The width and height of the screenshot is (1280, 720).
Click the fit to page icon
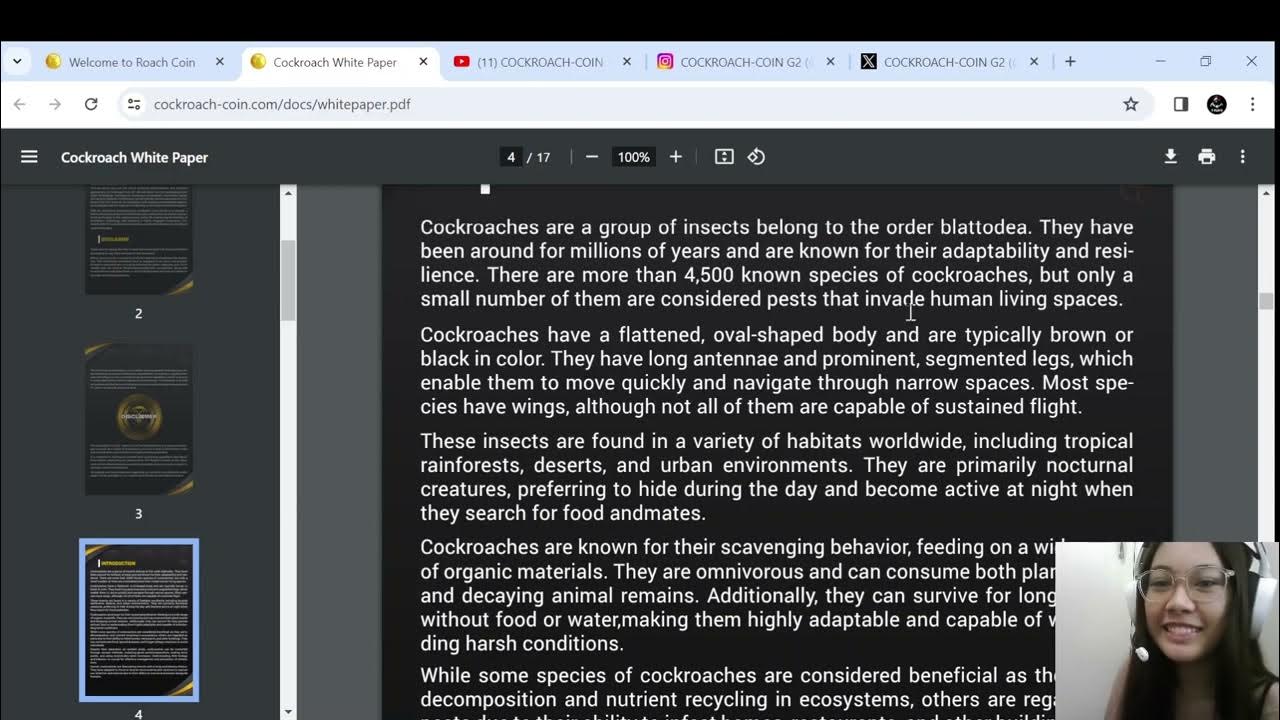(724, 157)
